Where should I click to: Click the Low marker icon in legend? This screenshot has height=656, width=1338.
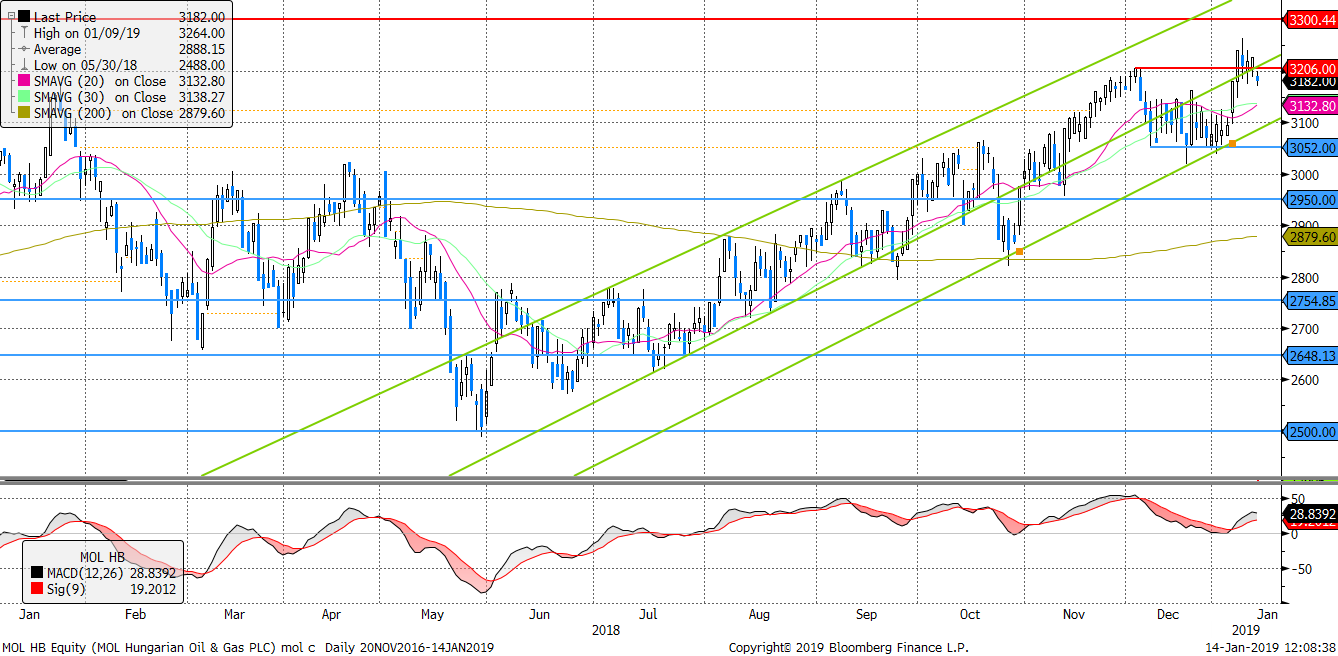[23, 65]
